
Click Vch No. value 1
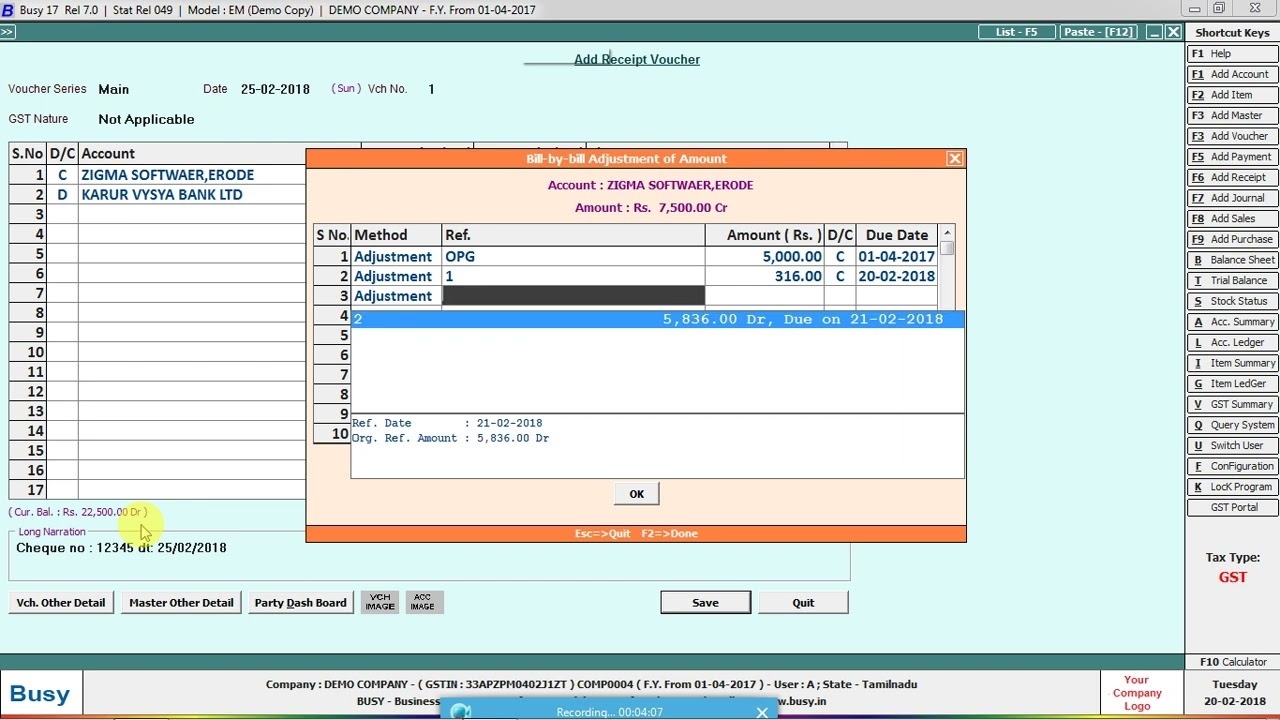(431, 89)
